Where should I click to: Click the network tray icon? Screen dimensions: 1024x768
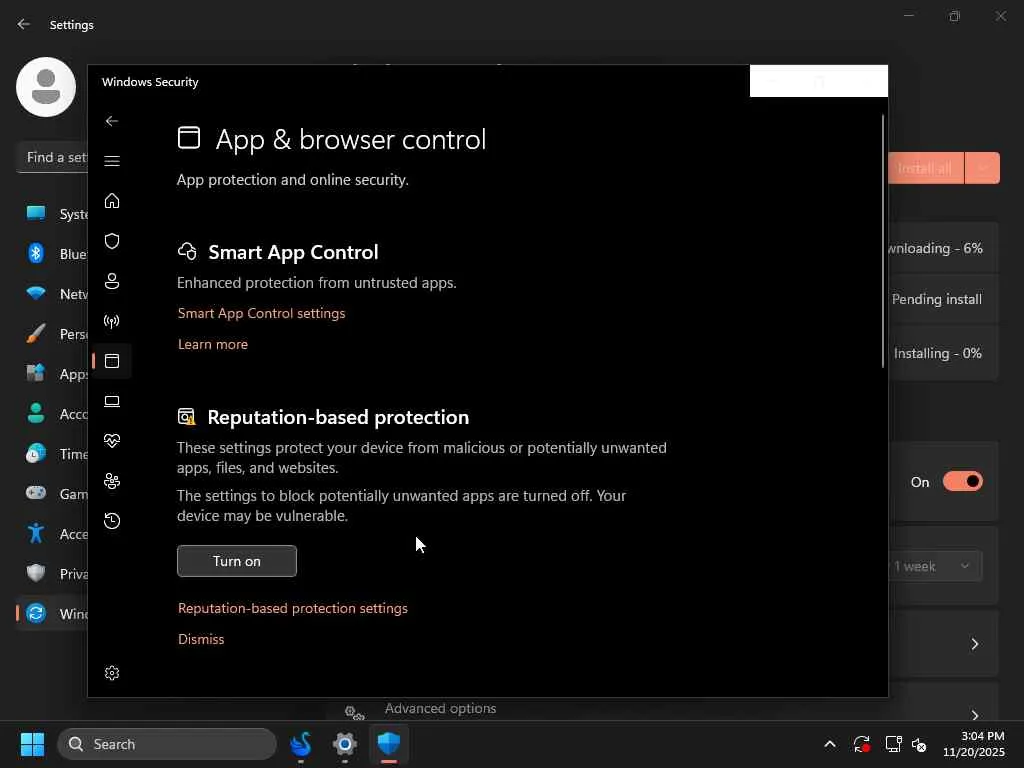[x=893, y=744]
